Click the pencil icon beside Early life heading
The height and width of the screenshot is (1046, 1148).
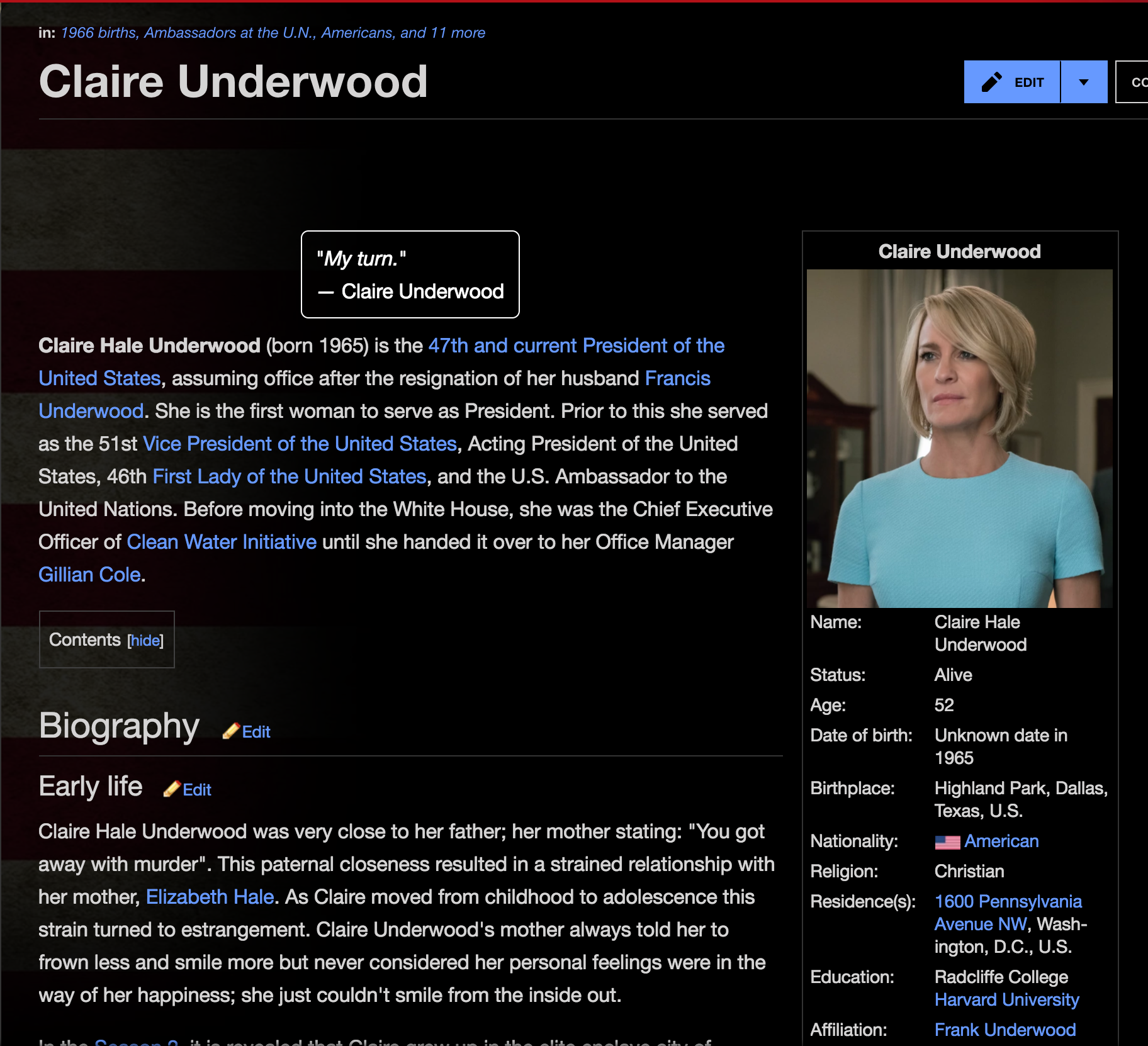(172, 789)
